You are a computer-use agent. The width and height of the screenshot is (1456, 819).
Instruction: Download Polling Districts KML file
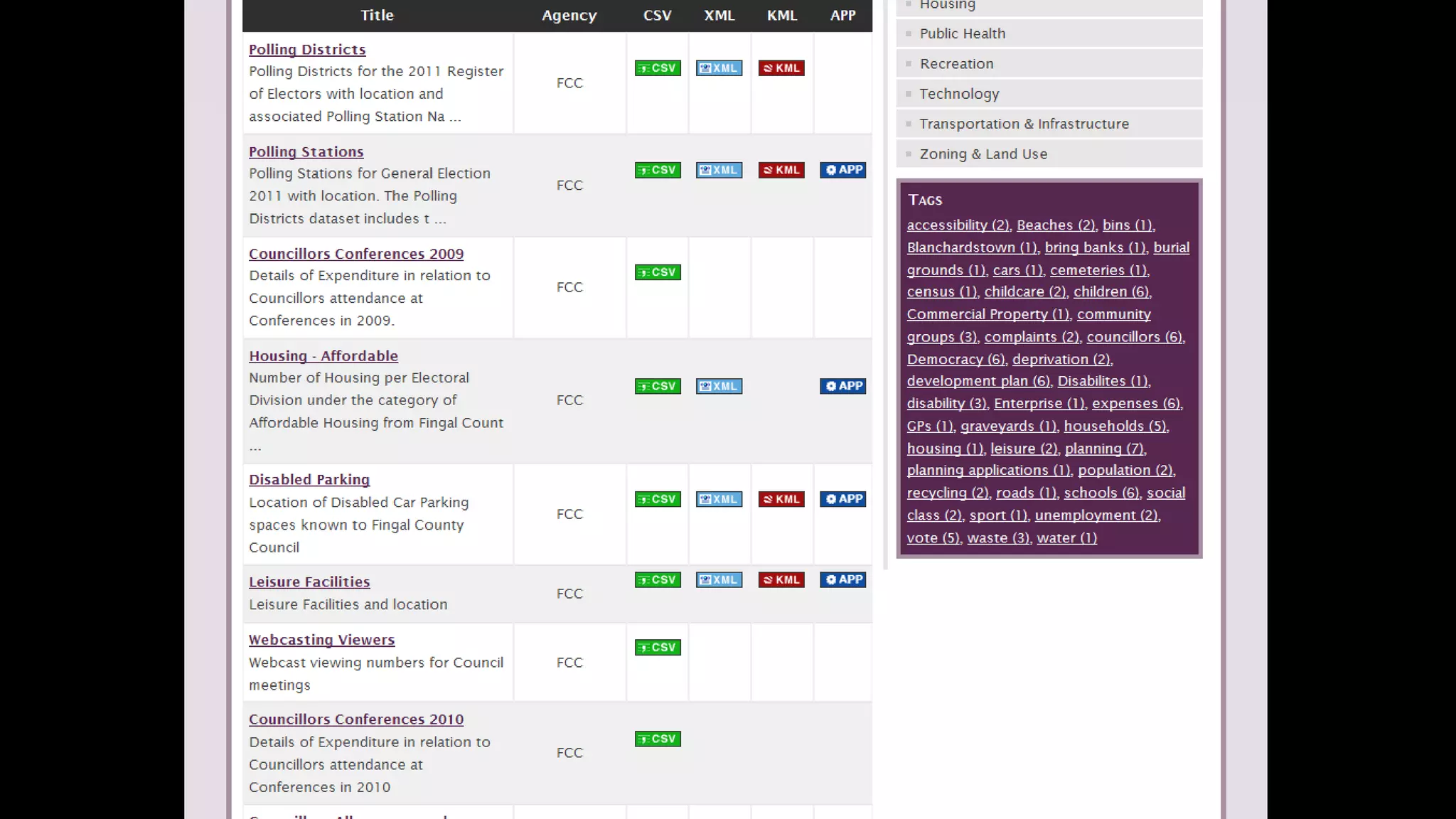pos(781,68)
